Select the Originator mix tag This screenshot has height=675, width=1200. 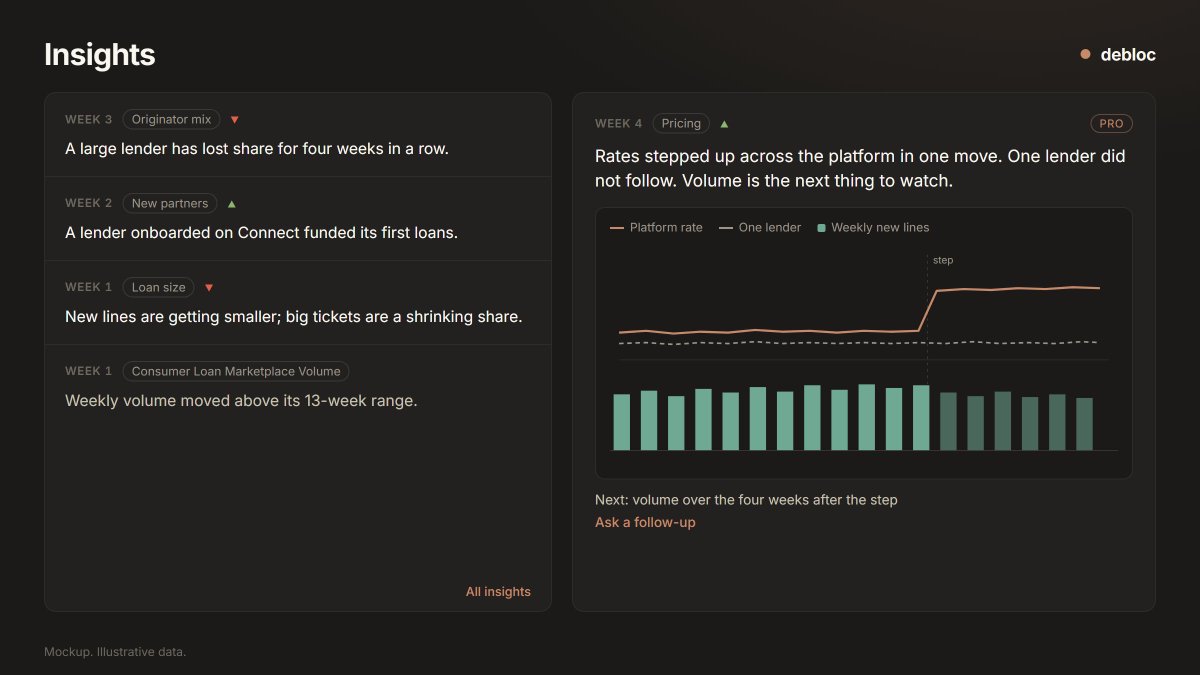[172, 119]
